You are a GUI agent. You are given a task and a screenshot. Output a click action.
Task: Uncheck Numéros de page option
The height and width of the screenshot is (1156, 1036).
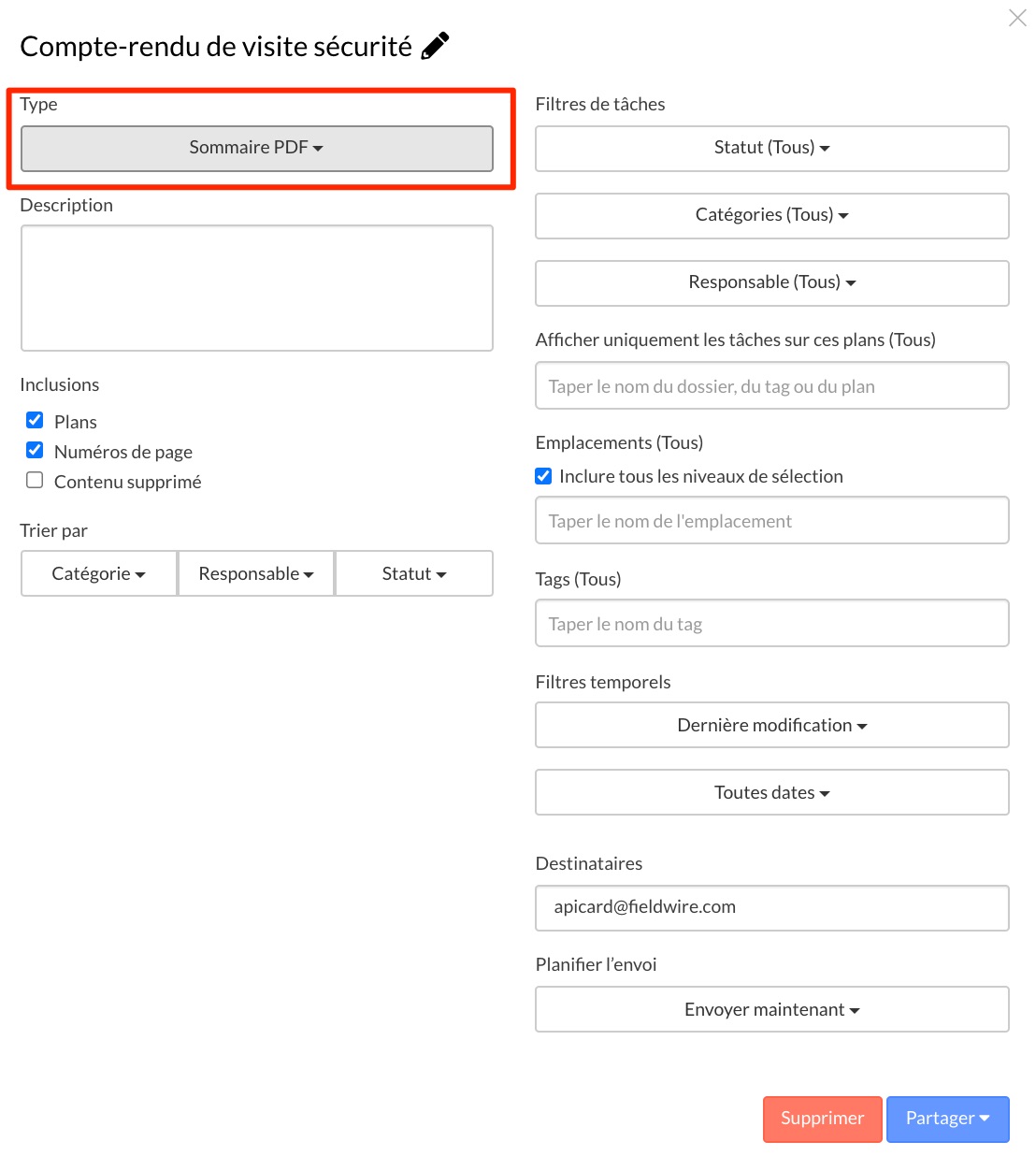[x=35, y=450]
